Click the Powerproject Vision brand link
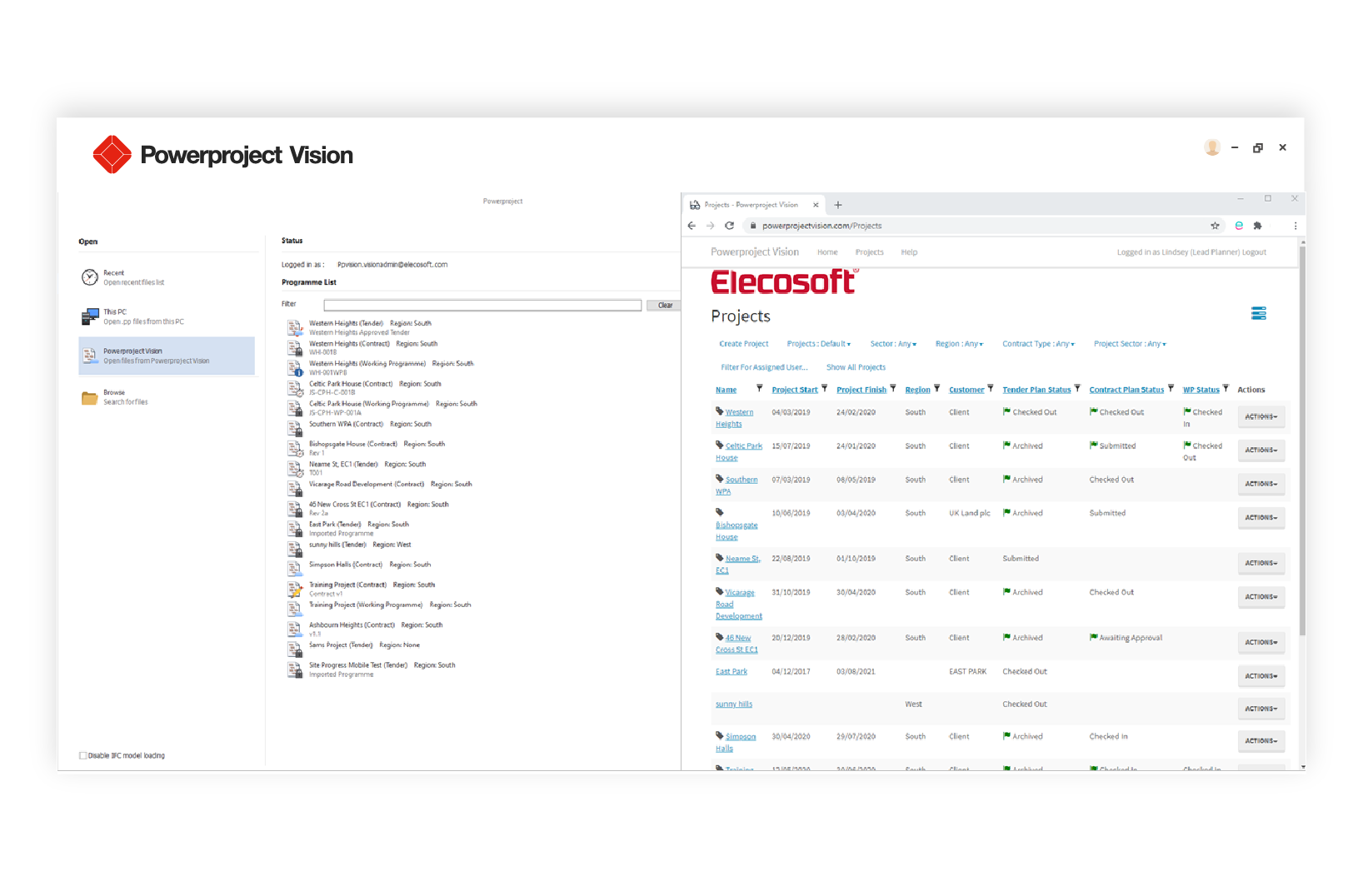 [754, 252]
